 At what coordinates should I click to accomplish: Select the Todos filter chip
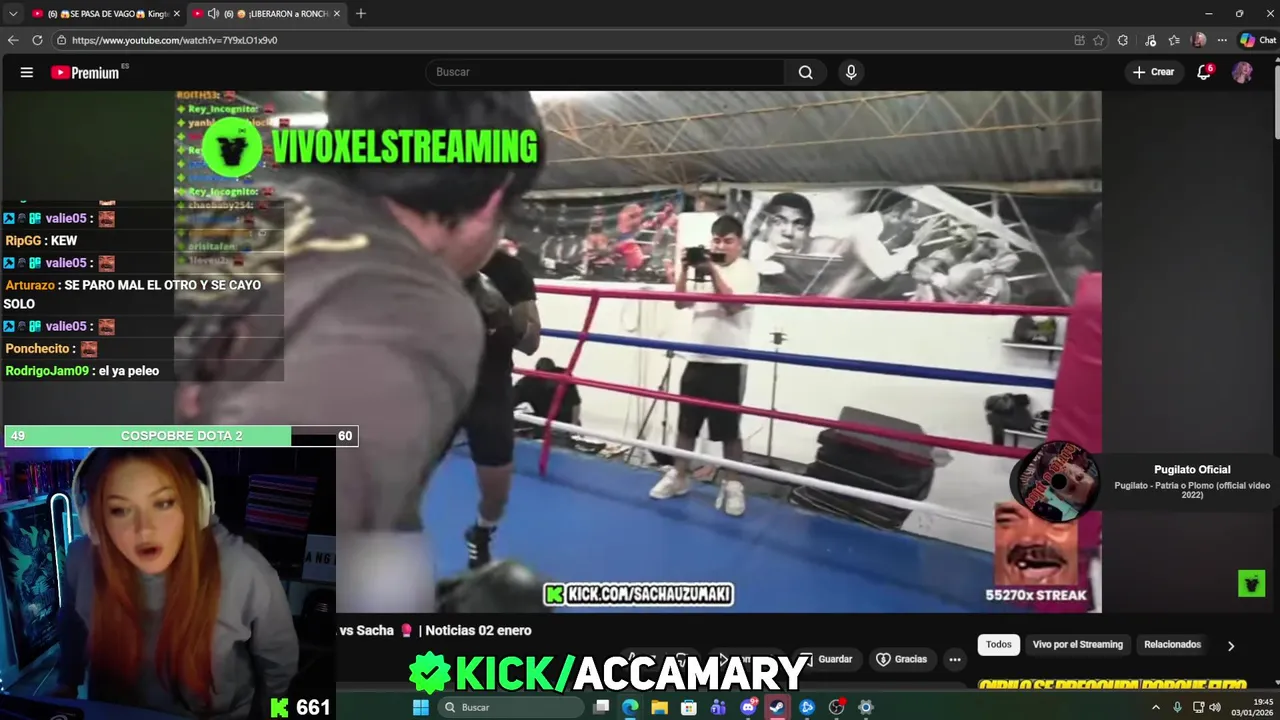coord(999,645)
